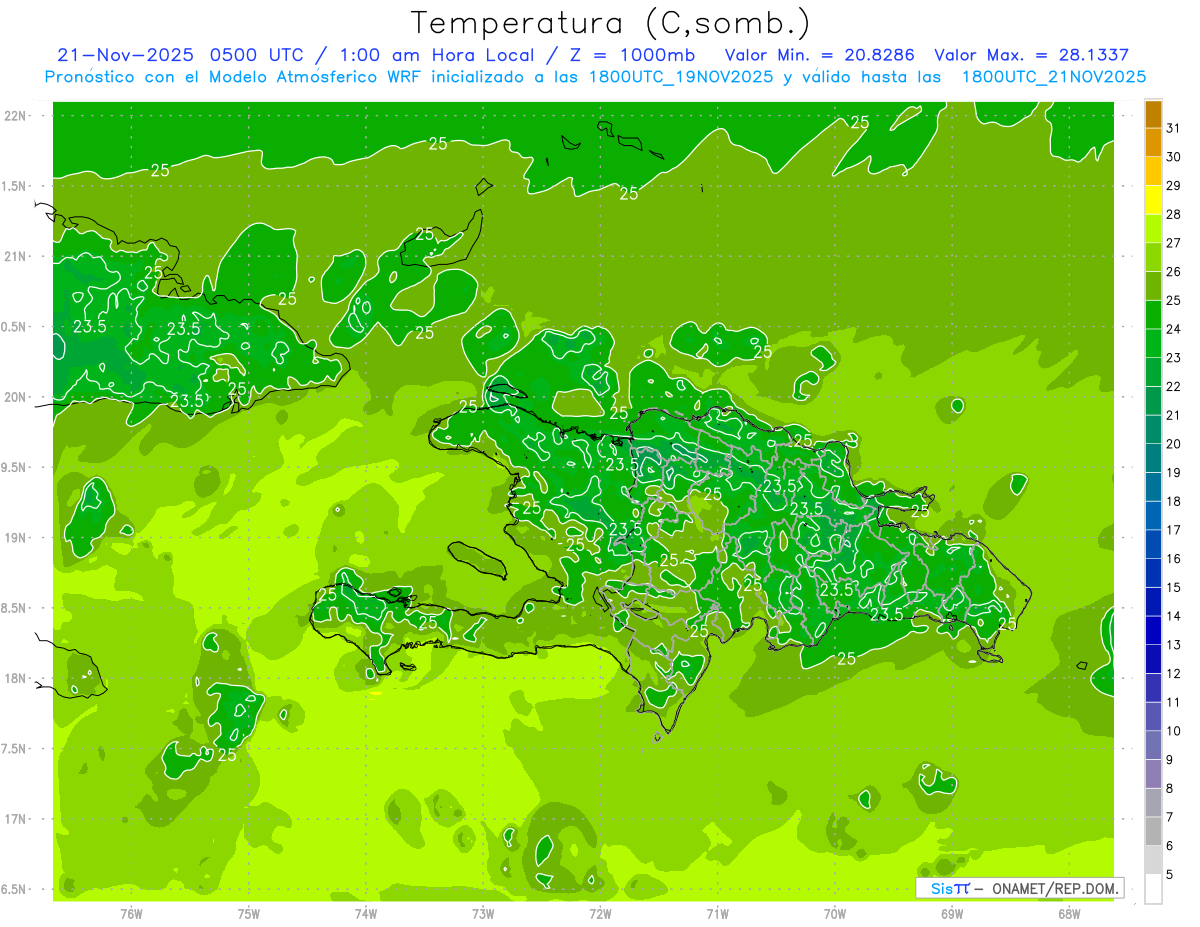Screen dimensions: 1200x927
Task: Select the gray swatch between 6 and 7
Action: coord(1153,832)
